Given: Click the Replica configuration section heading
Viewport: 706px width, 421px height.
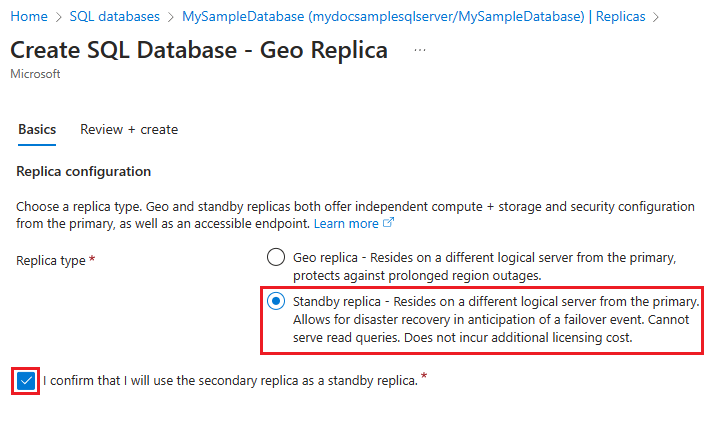Looking at the screenshot, I should (x=84, y=172).
